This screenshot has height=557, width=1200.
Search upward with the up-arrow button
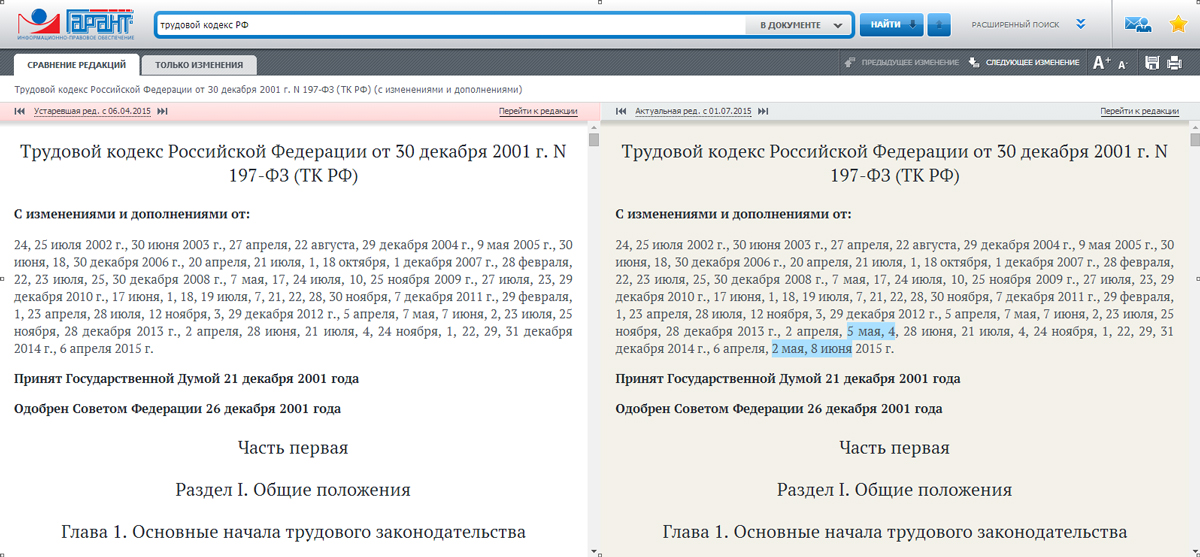[938, 25]
